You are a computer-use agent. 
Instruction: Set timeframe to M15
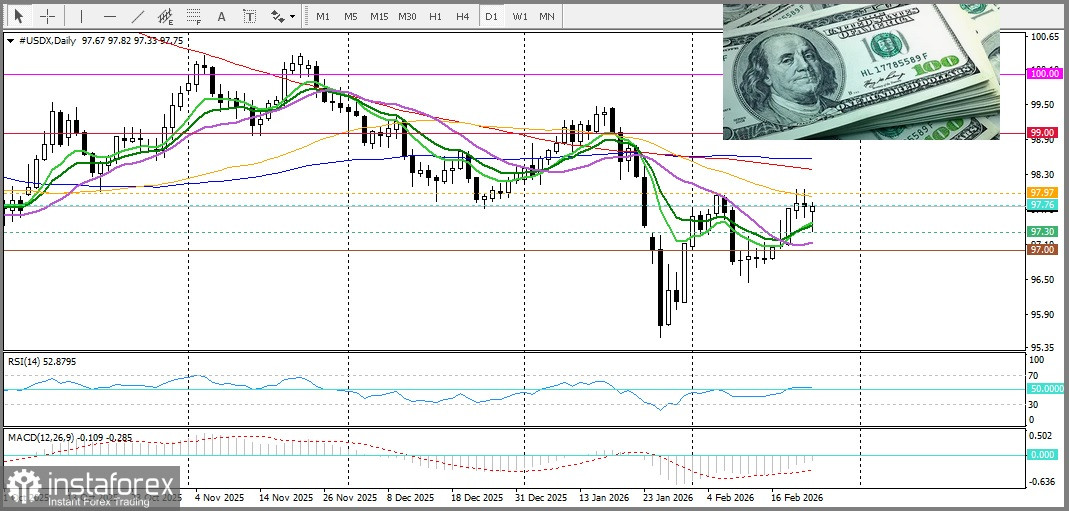[378, 16]
